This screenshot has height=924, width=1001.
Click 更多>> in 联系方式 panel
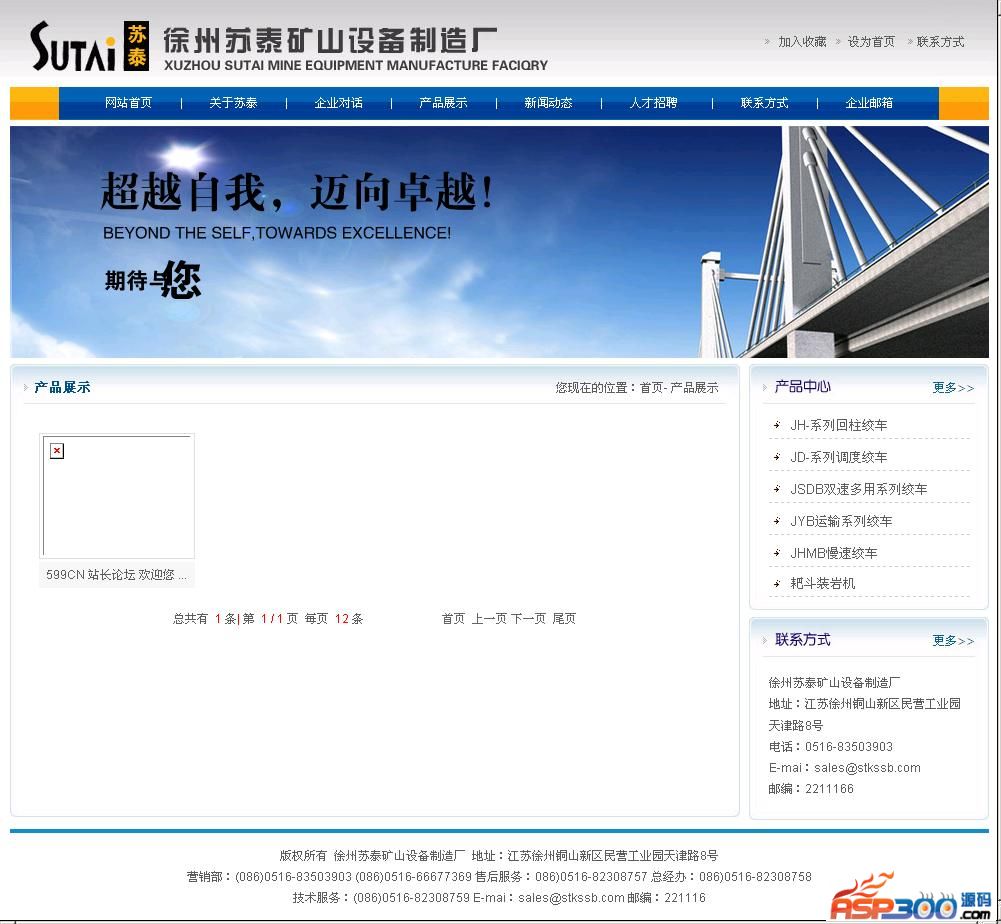pos(953,640)
